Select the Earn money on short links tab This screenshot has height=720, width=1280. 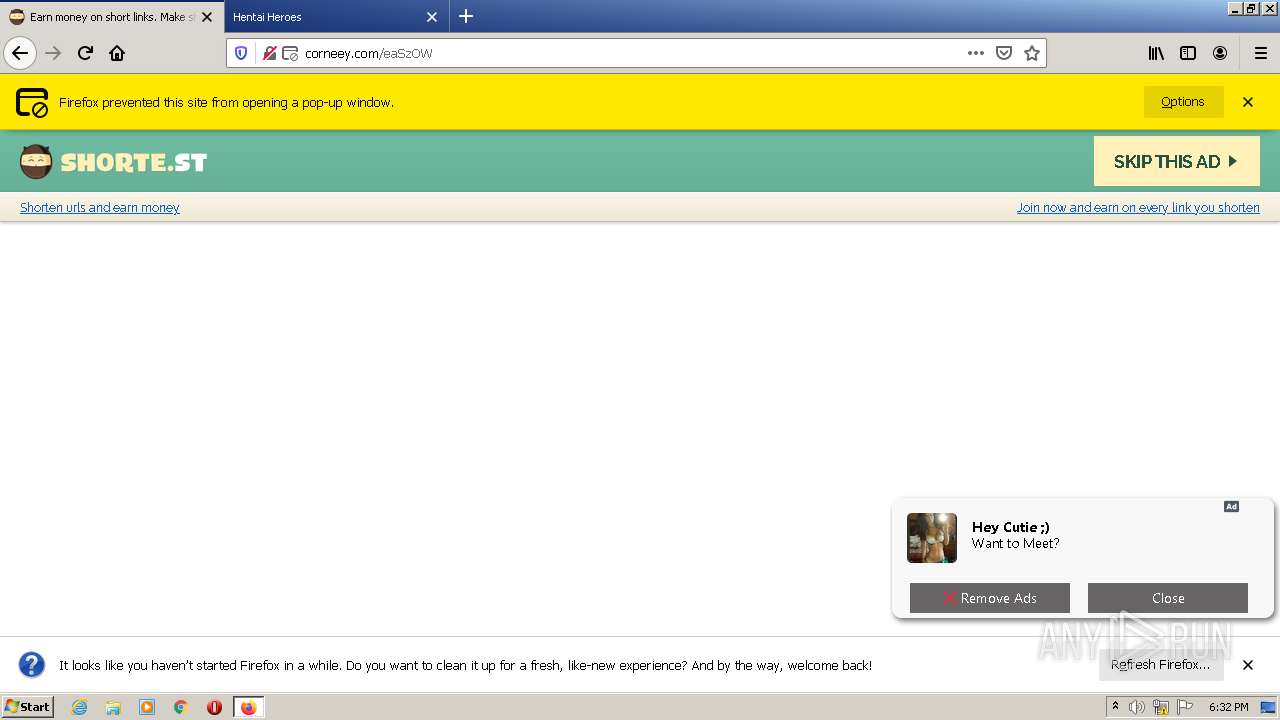coord(110,17)
